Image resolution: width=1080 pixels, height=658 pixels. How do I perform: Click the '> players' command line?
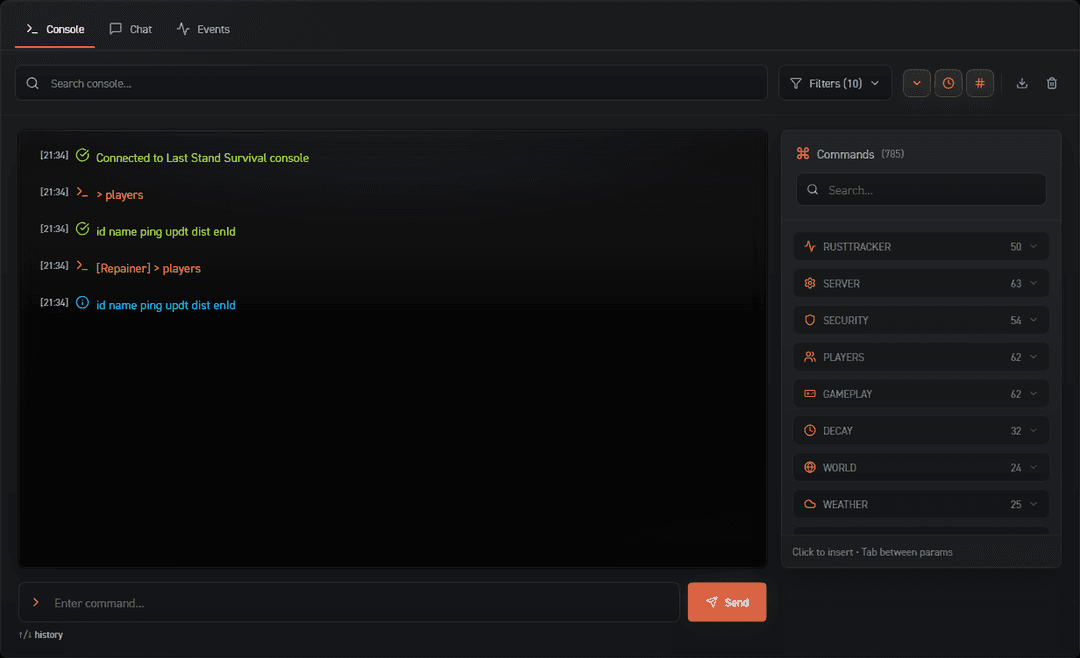pos(120,195)
